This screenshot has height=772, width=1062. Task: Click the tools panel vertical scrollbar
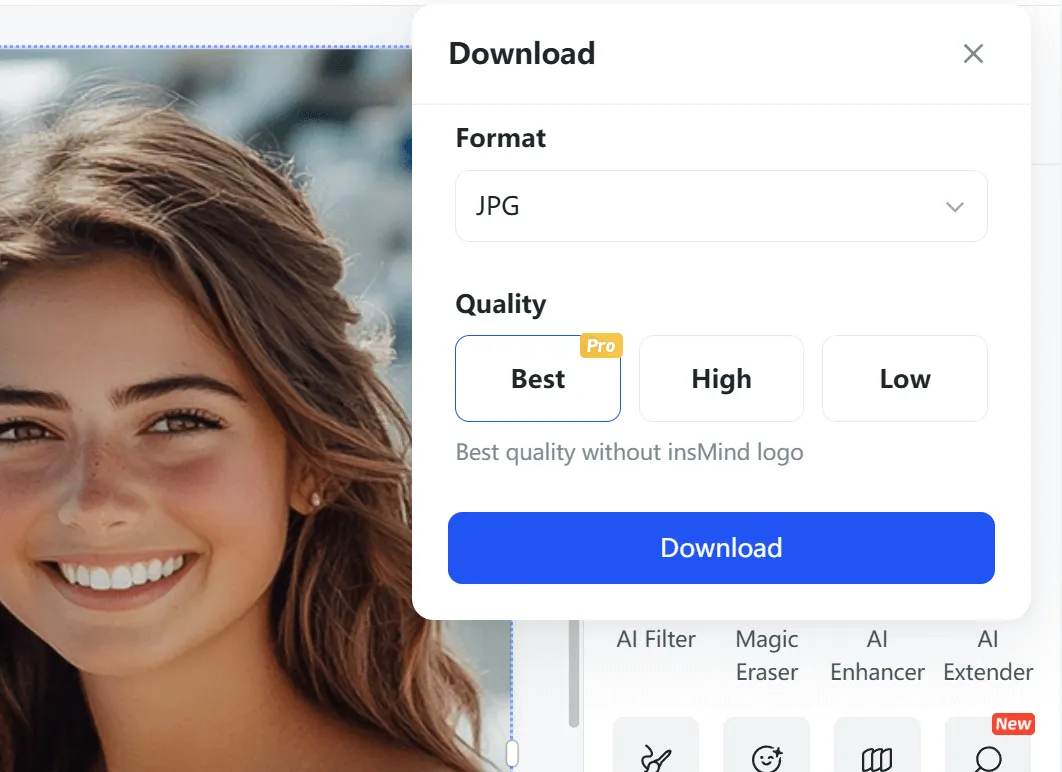574,673
